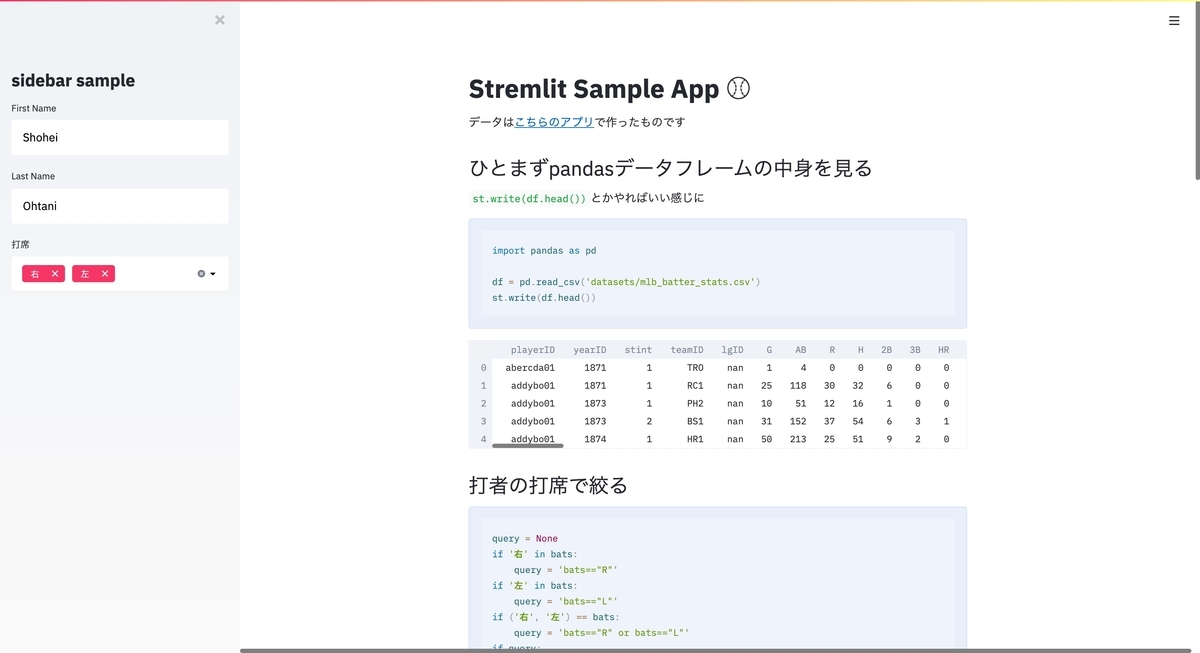Open the Streamlit hamburger menu
Viewport: 1200px width, 653px height.
click(1174, 20)
